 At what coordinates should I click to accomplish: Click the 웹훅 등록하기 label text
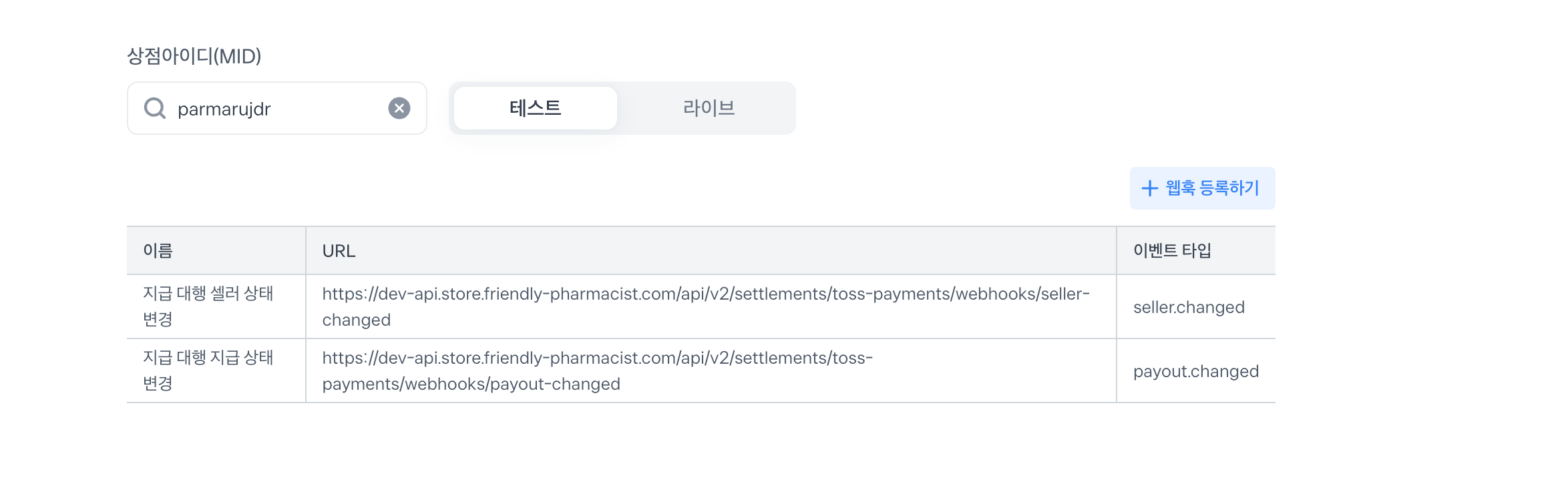tap(1212, 188)
